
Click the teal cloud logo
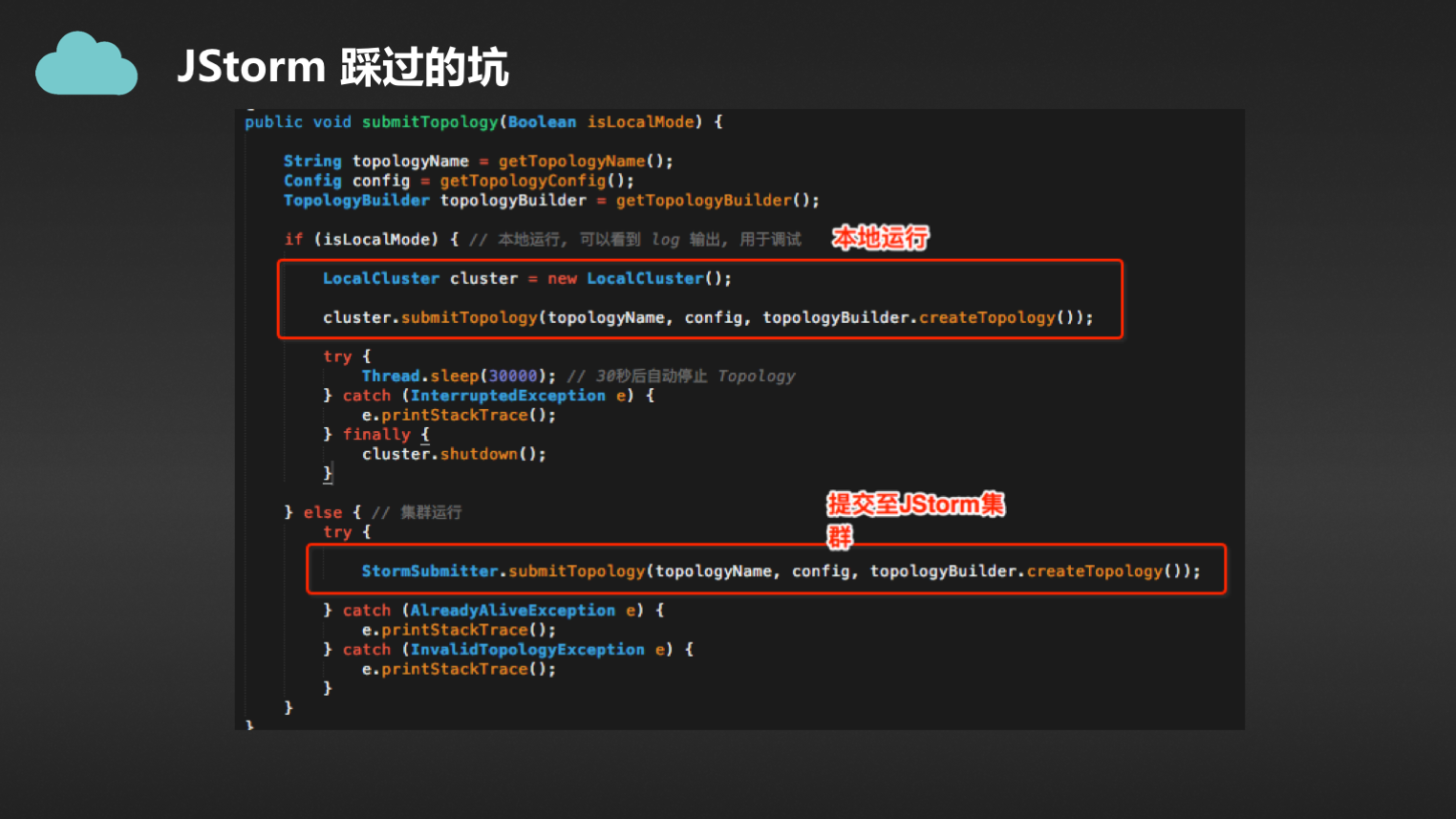point(87,63)
